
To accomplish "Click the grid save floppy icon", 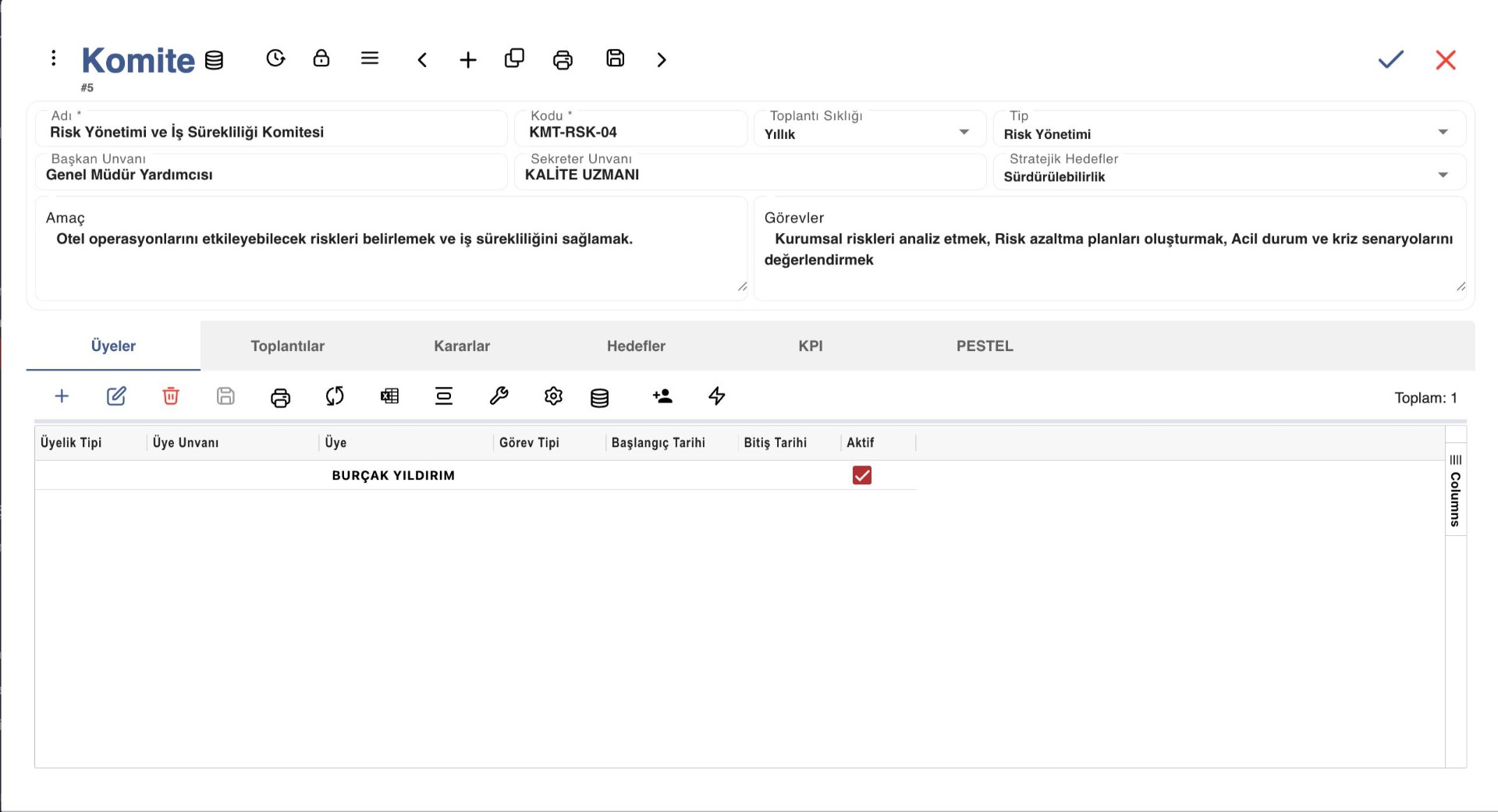I will pos(225,396).
